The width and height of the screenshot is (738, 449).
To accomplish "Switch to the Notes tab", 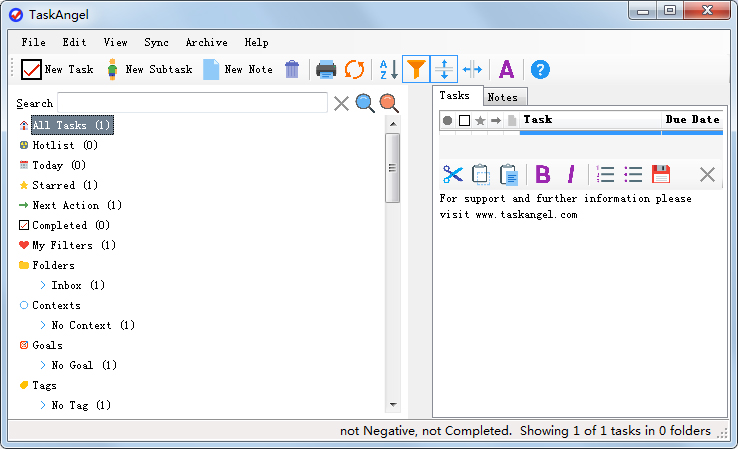I will click(502, 97).
